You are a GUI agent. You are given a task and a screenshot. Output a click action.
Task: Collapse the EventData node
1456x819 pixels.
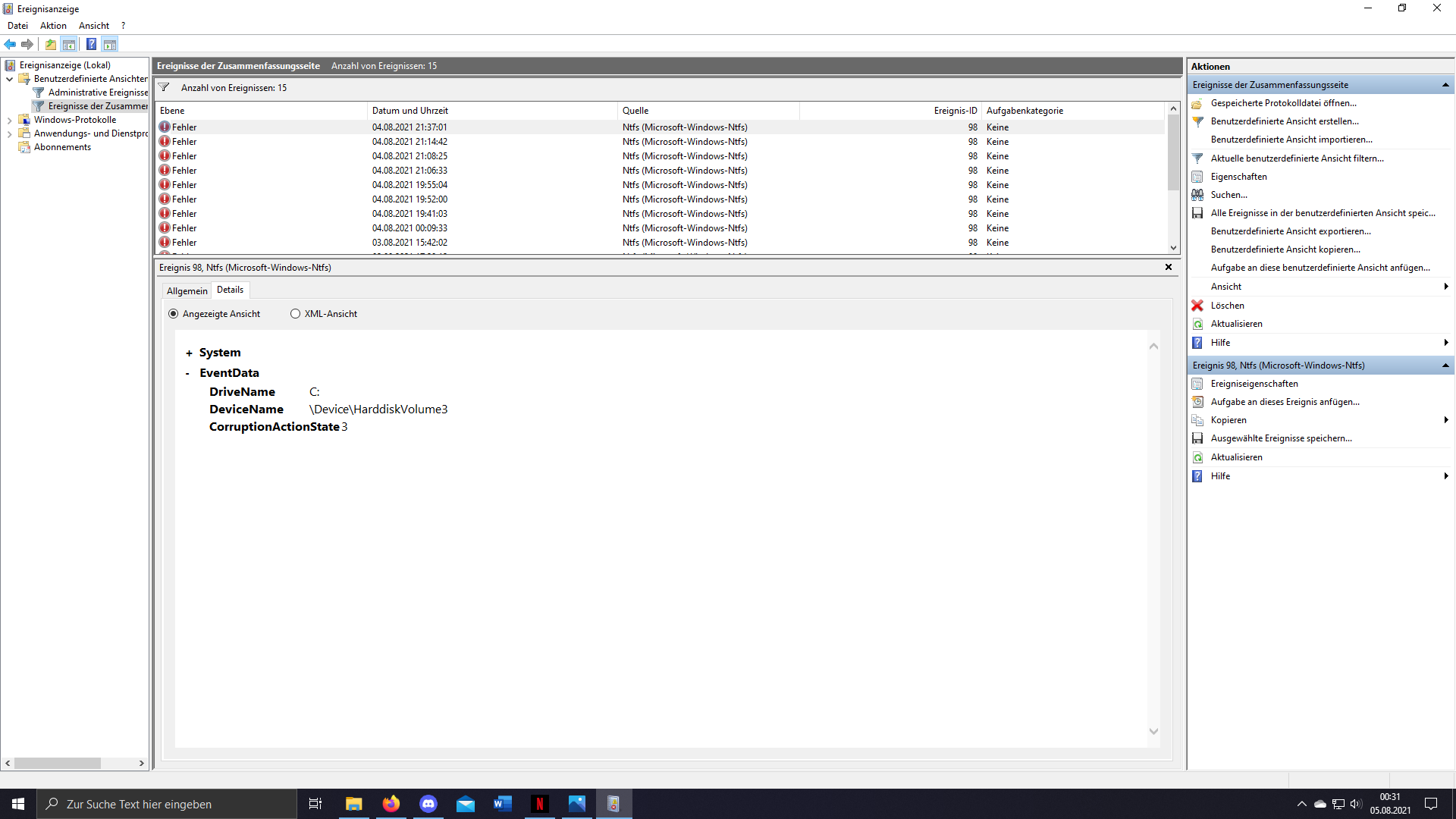click(187, 372)
